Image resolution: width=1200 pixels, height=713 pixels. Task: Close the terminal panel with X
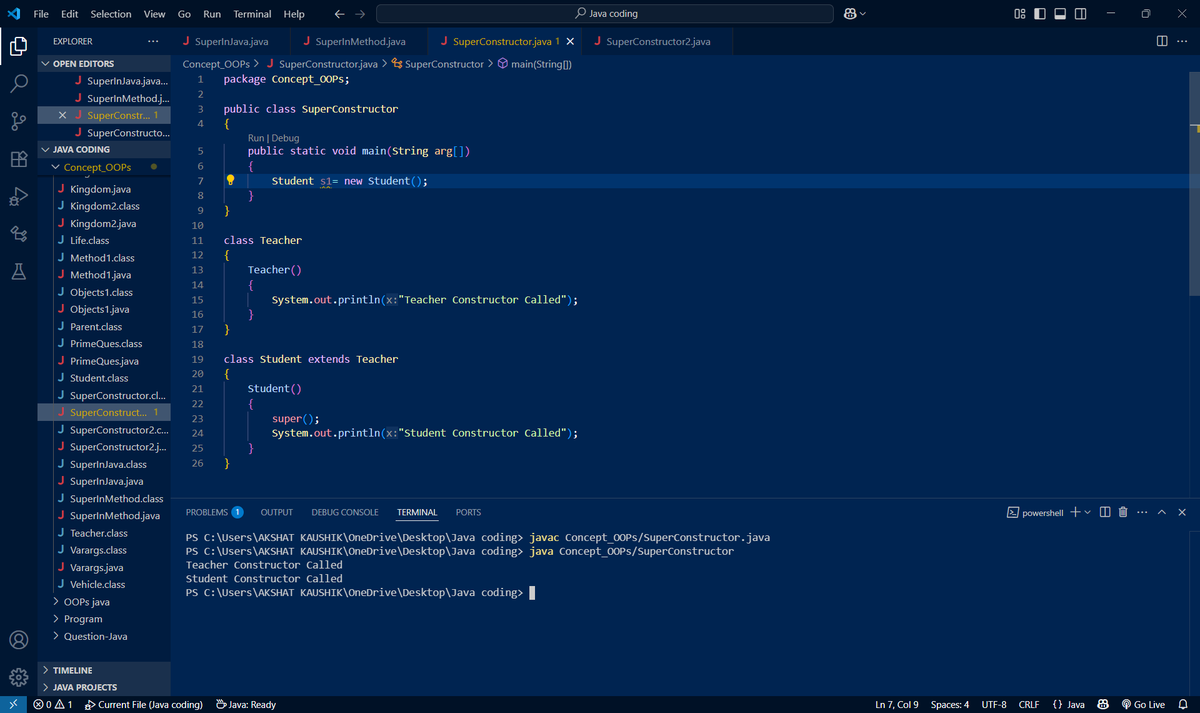click(1182, 512)
